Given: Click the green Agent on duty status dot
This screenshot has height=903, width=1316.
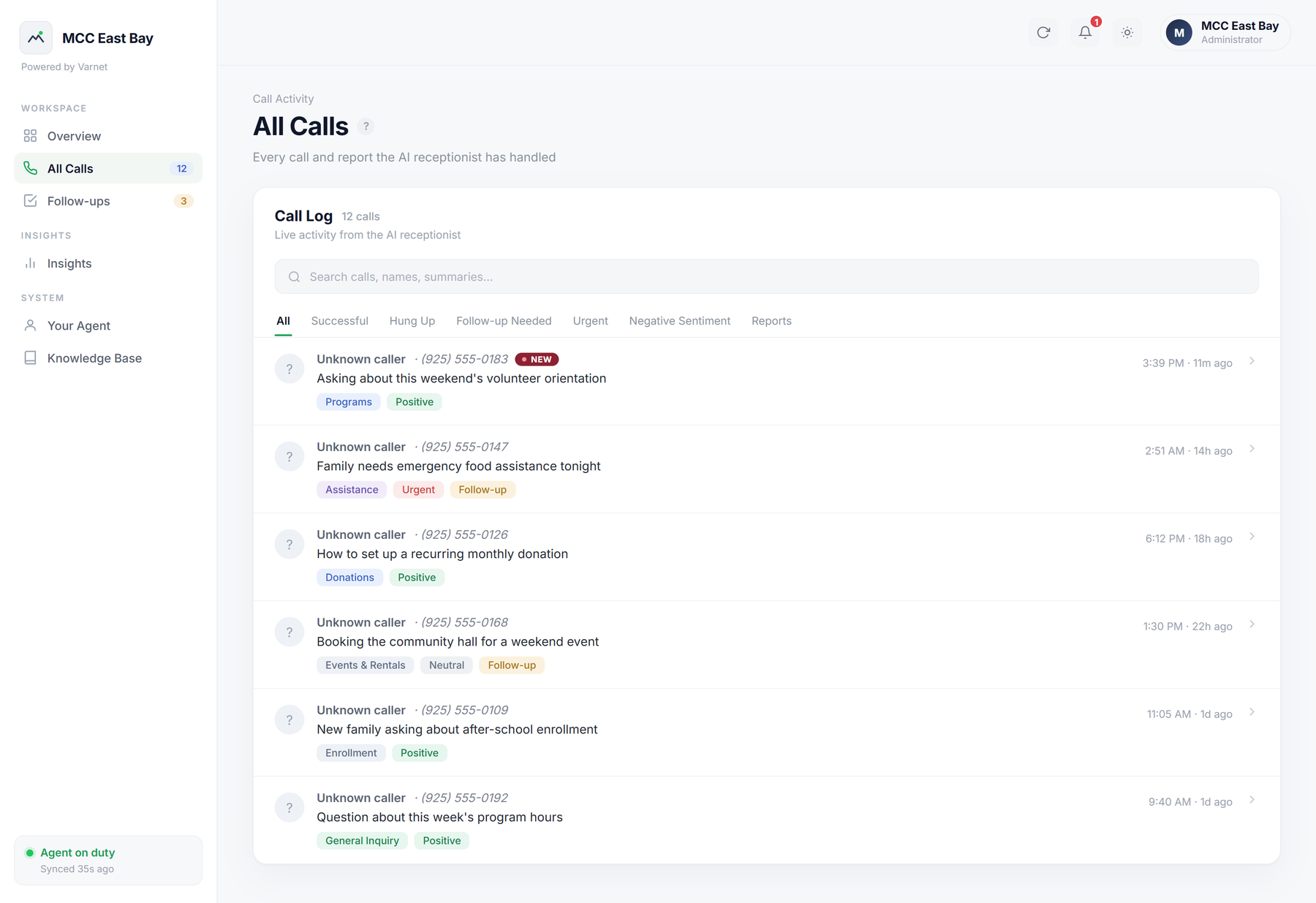Looking at the screenshot, I should 30,853.
